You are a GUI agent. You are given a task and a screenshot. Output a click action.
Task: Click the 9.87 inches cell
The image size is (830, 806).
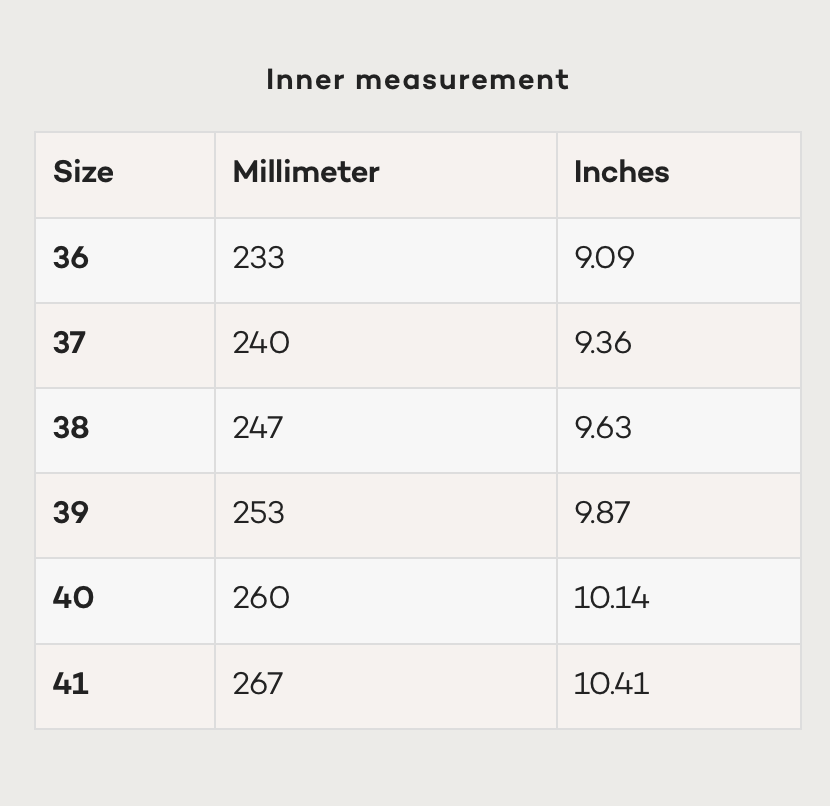click(x=602, y=513)
